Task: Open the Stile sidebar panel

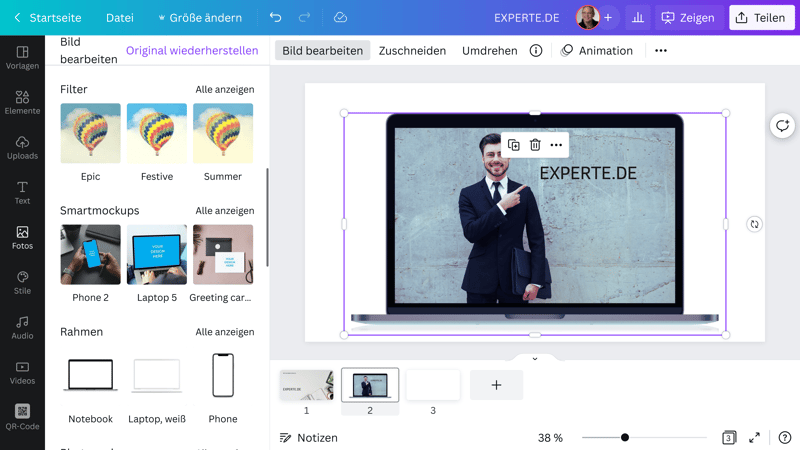Action: point(22,283)
